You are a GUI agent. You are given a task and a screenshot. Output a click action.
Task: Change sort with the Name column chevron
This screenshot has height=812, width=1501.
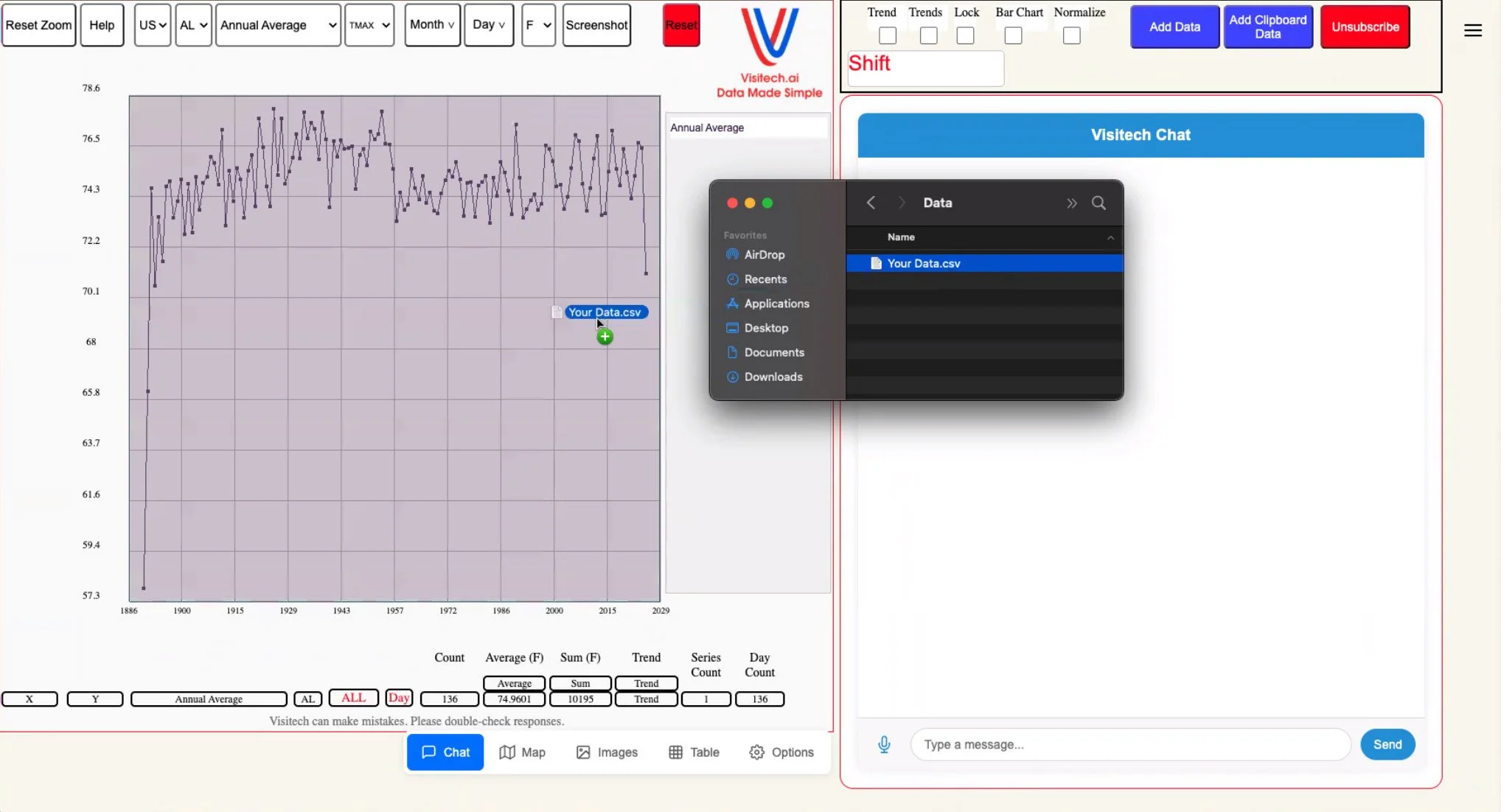(1111, 237)
